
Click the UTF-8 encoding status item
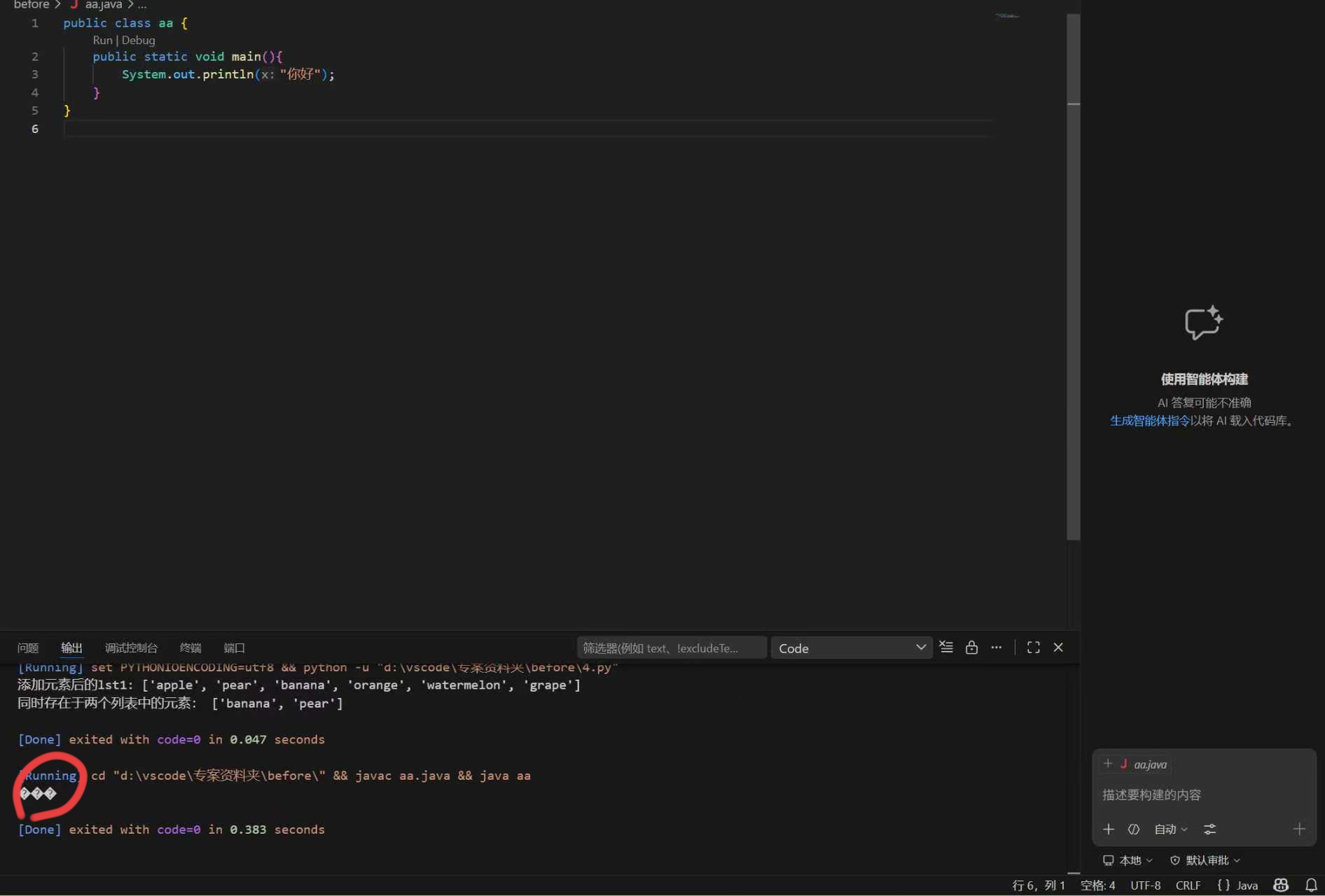1146,885
